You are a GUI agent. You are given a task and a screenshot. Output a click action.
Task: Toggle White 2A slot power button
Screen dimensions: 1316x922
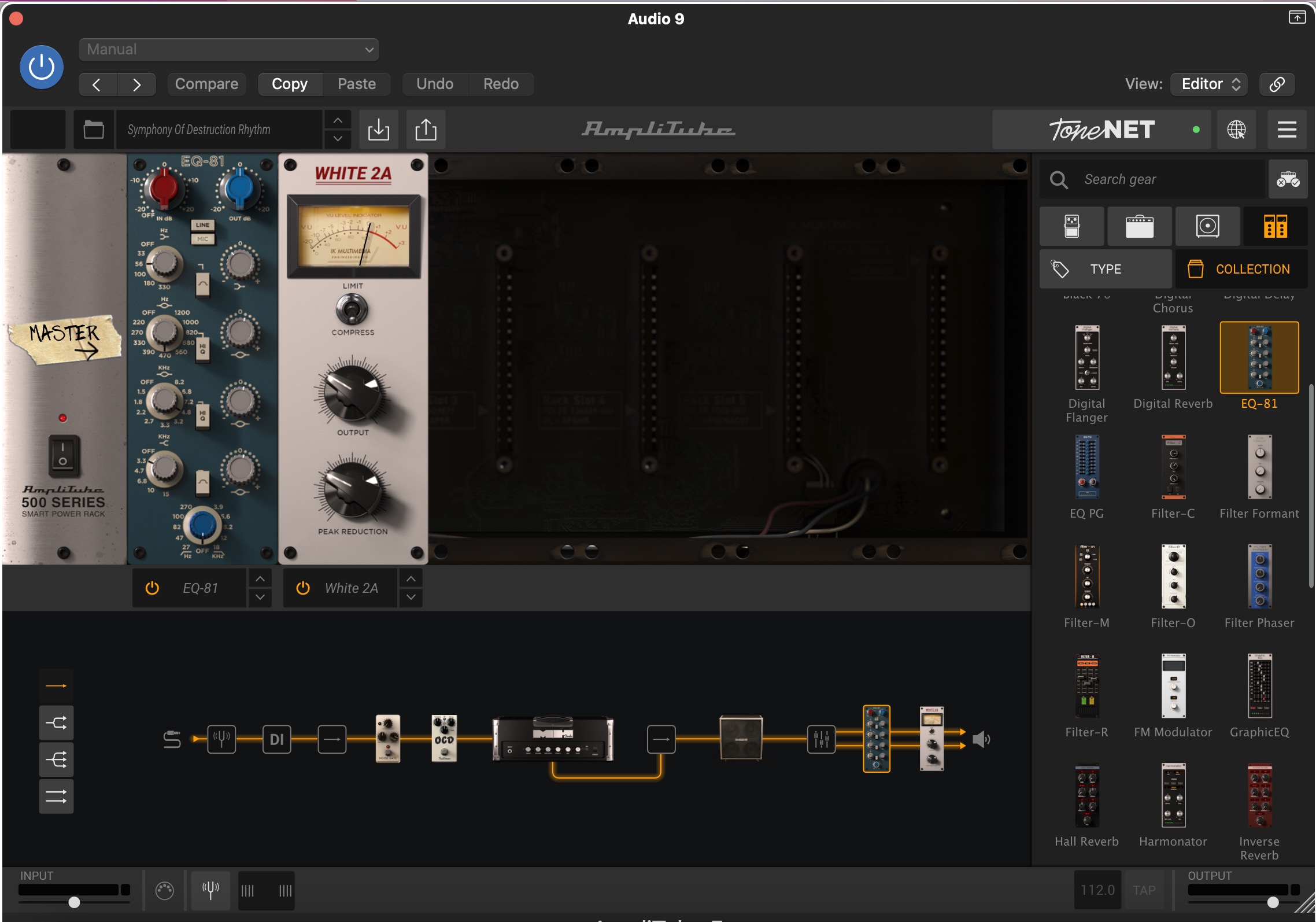click(x=303, y=588)
